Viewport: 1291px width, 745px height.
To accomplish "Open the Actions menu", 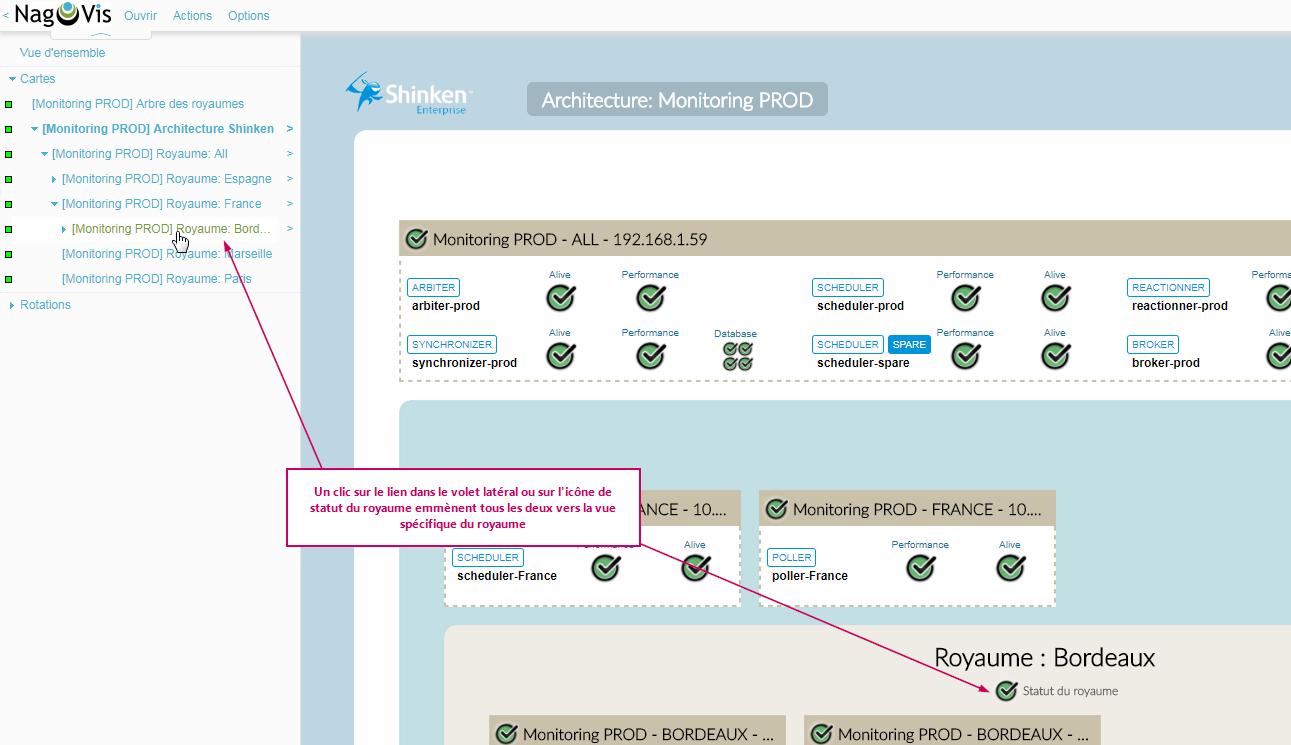I will click(x=192, y=16).
